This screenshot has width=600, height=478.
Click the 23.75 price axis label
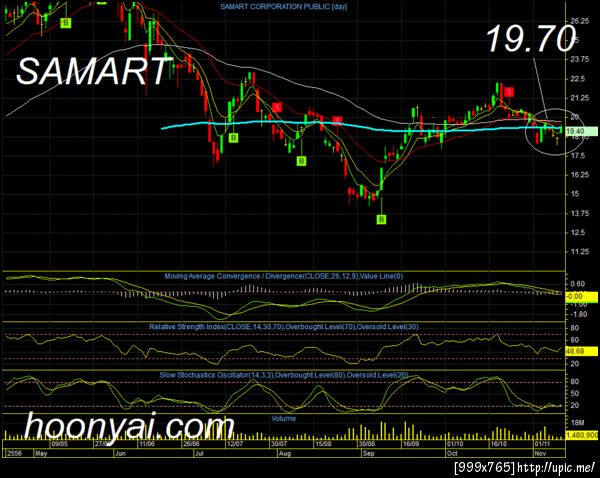580,59
